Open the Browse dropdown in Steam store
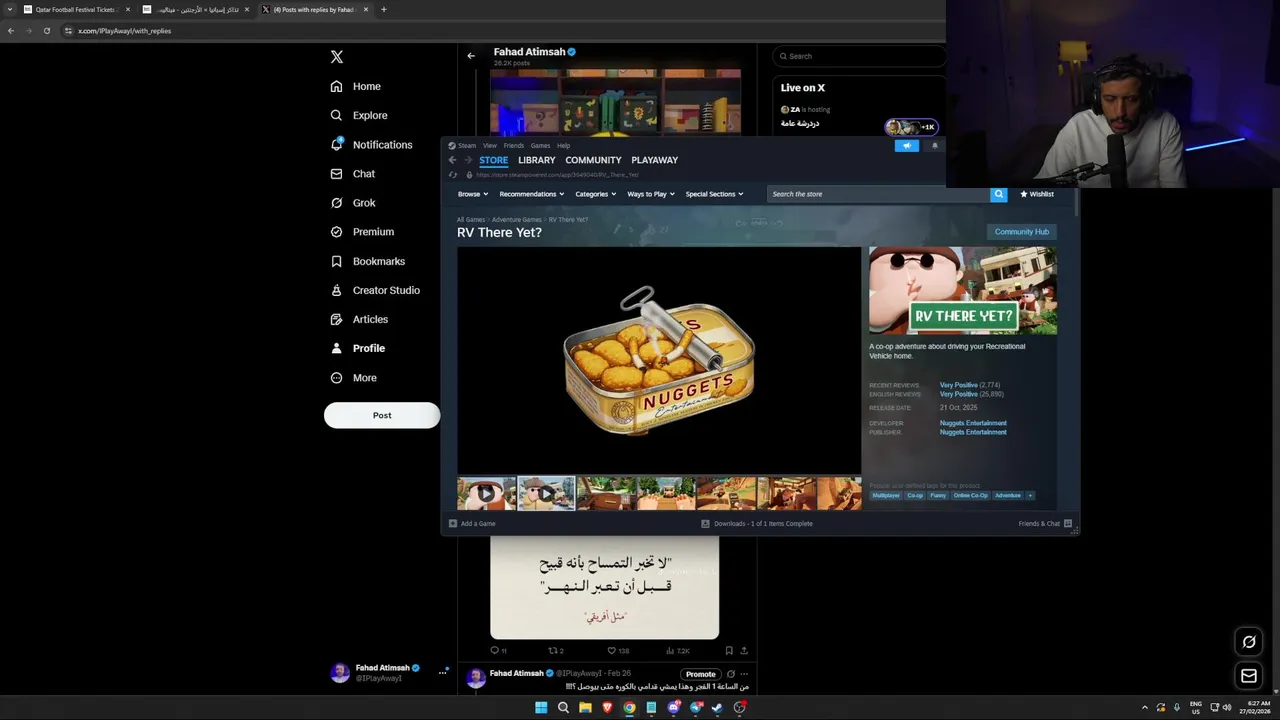Image resolution: width=1280 pixels, height=720 pixels. coord(473,194)
